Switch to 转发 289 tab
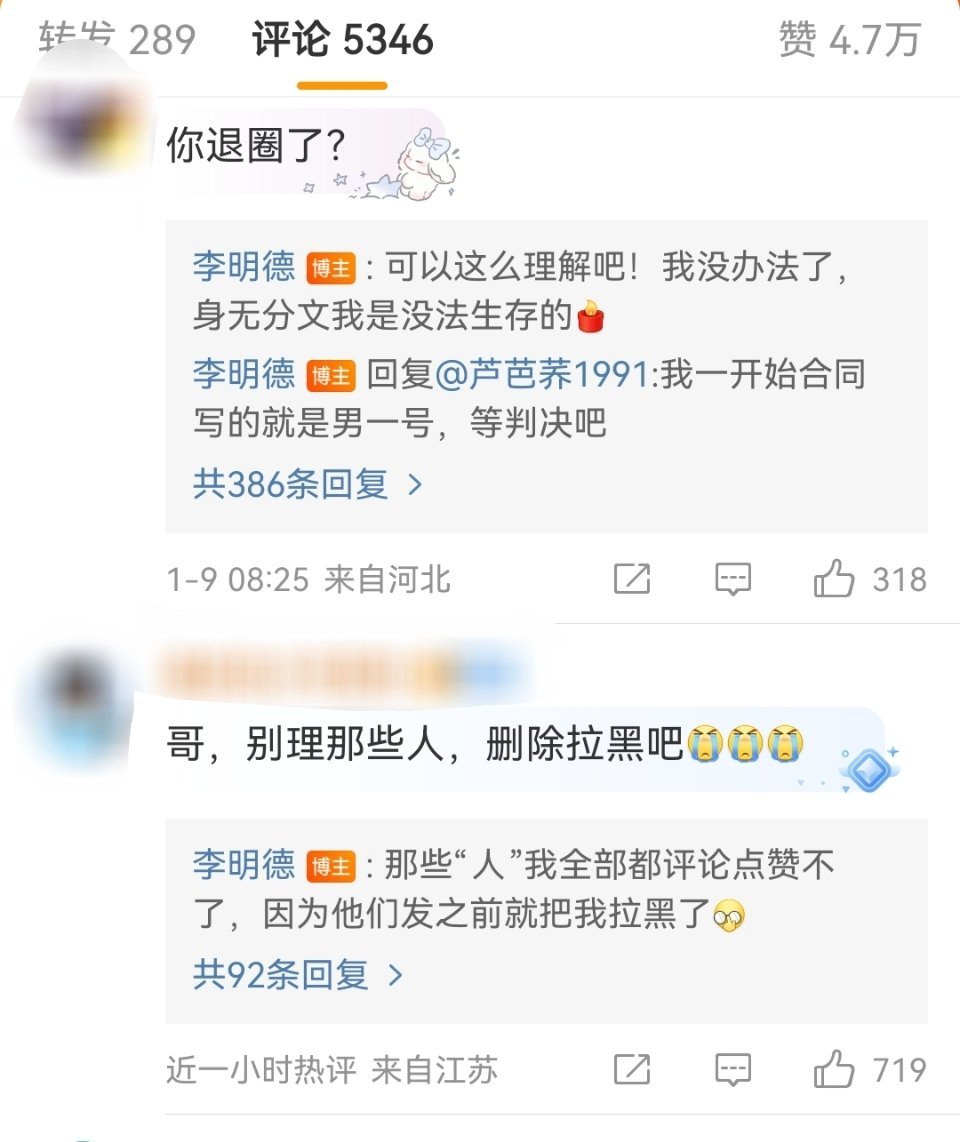 click(117, 39)
